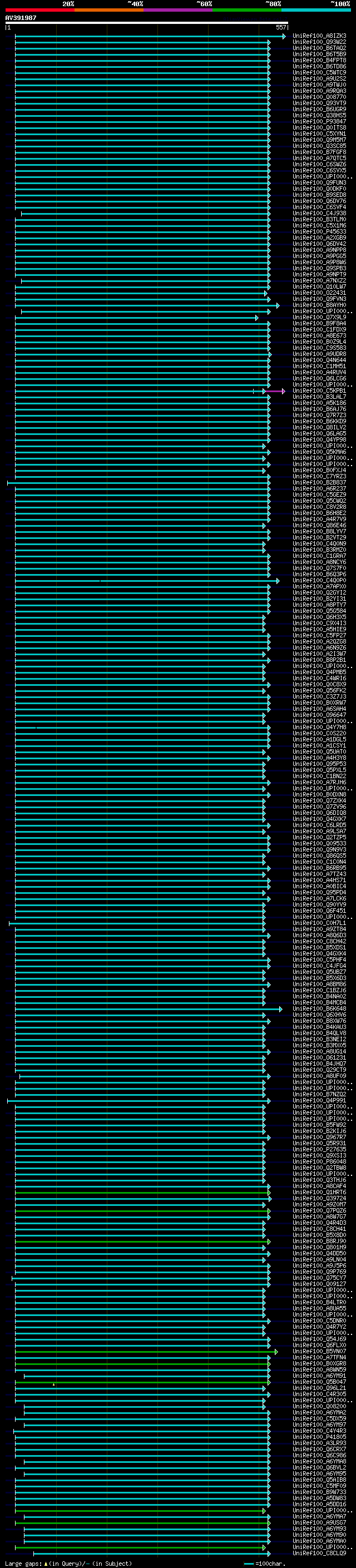Click the UniRef100_A7LCK6 label
The image size is (356, 1568).
click(x=319, y=898)
